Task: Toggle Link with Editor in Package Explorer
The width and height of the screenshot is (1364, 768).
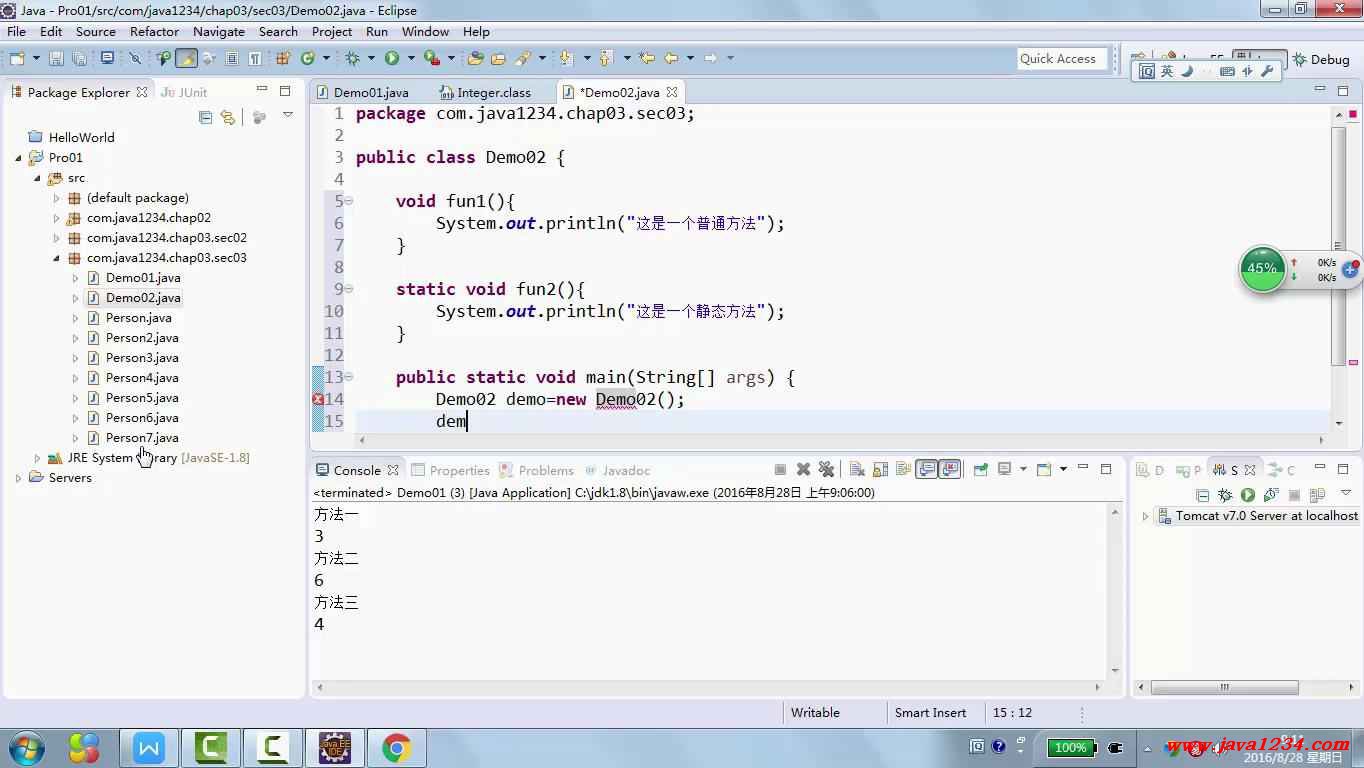Action: (x=228, y=117)
